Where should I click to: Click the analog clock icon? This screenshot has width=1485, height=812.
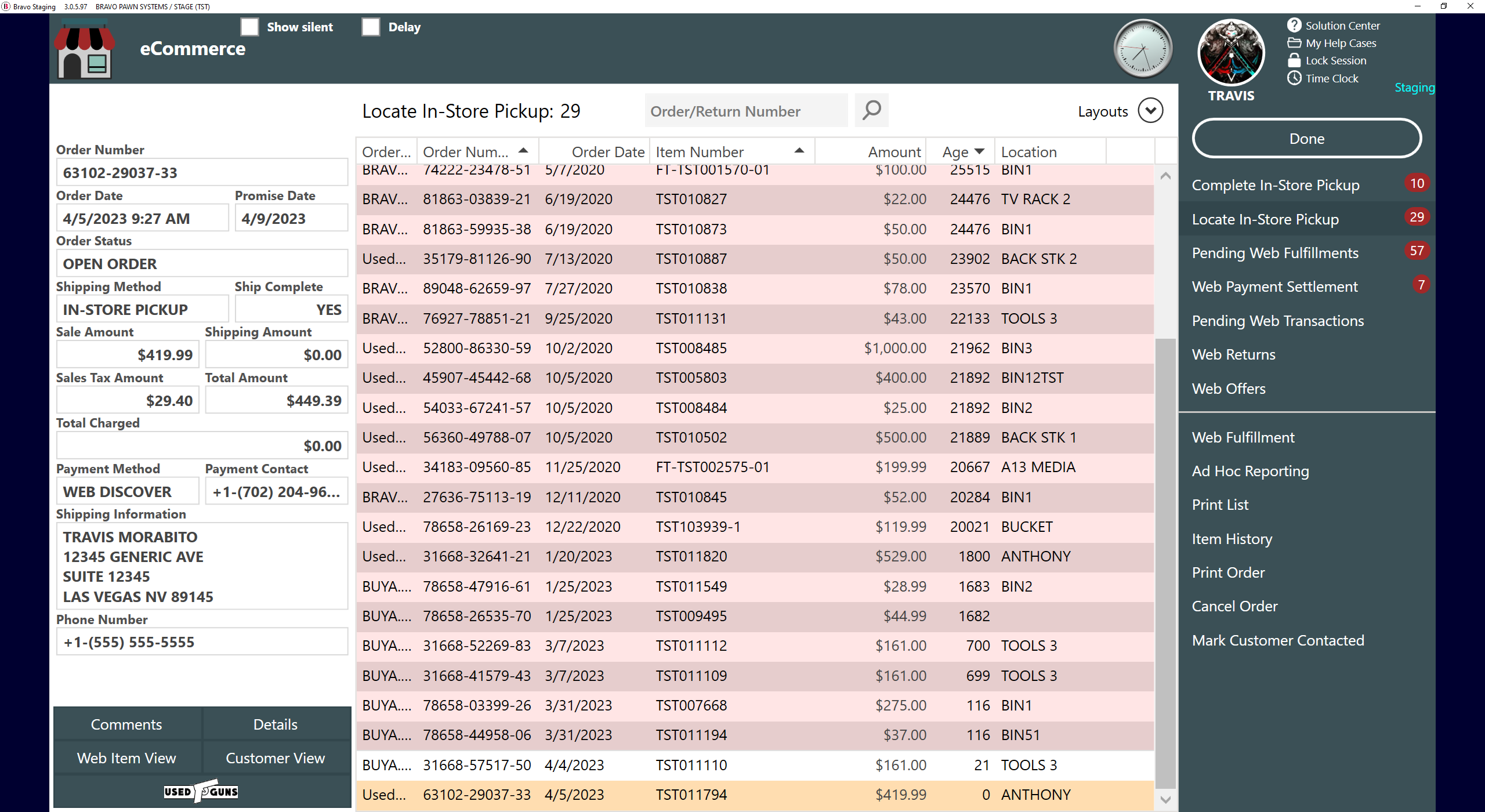(x=1143, y=49)
